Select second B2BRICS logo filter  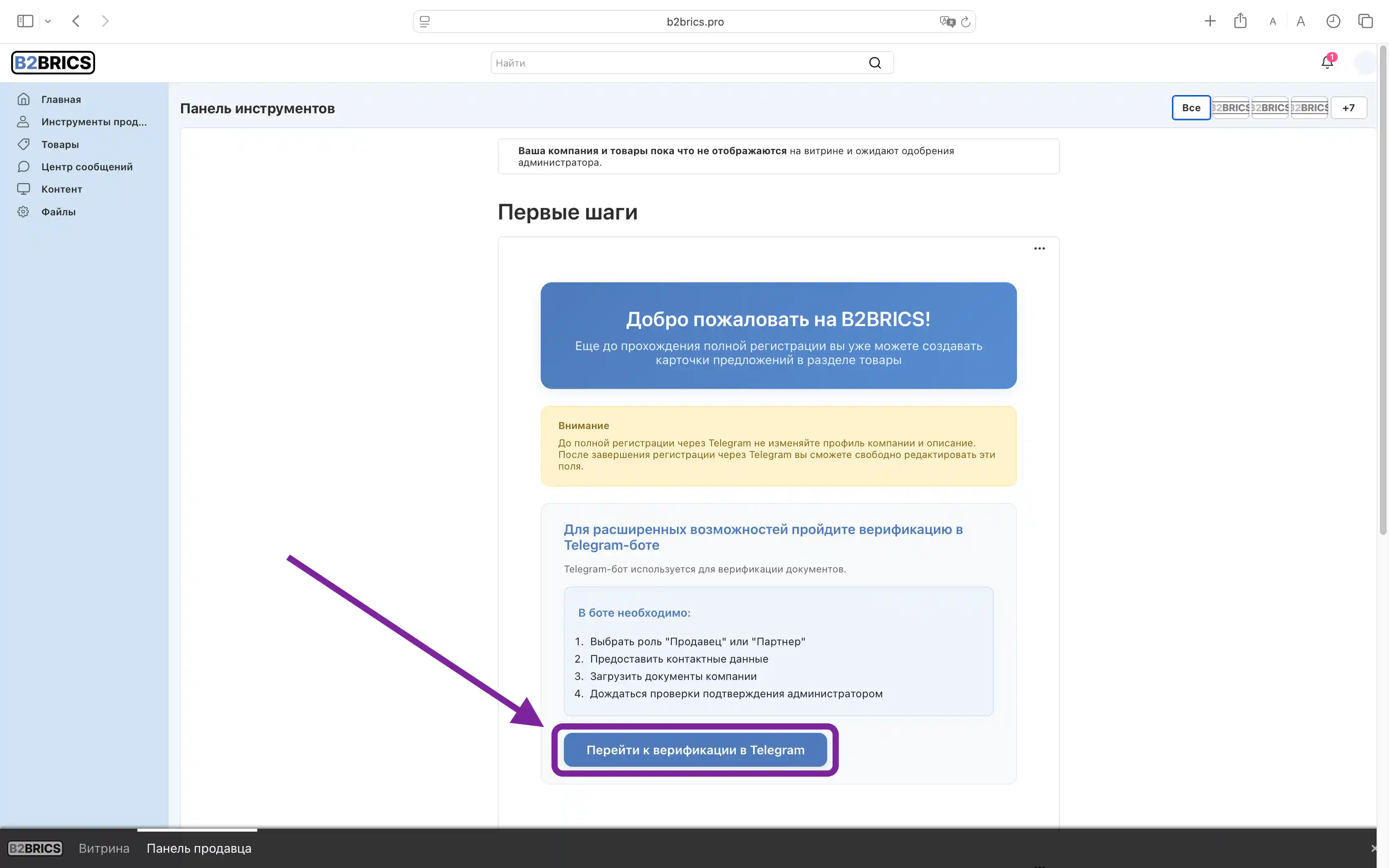[x=1270, y=107]
